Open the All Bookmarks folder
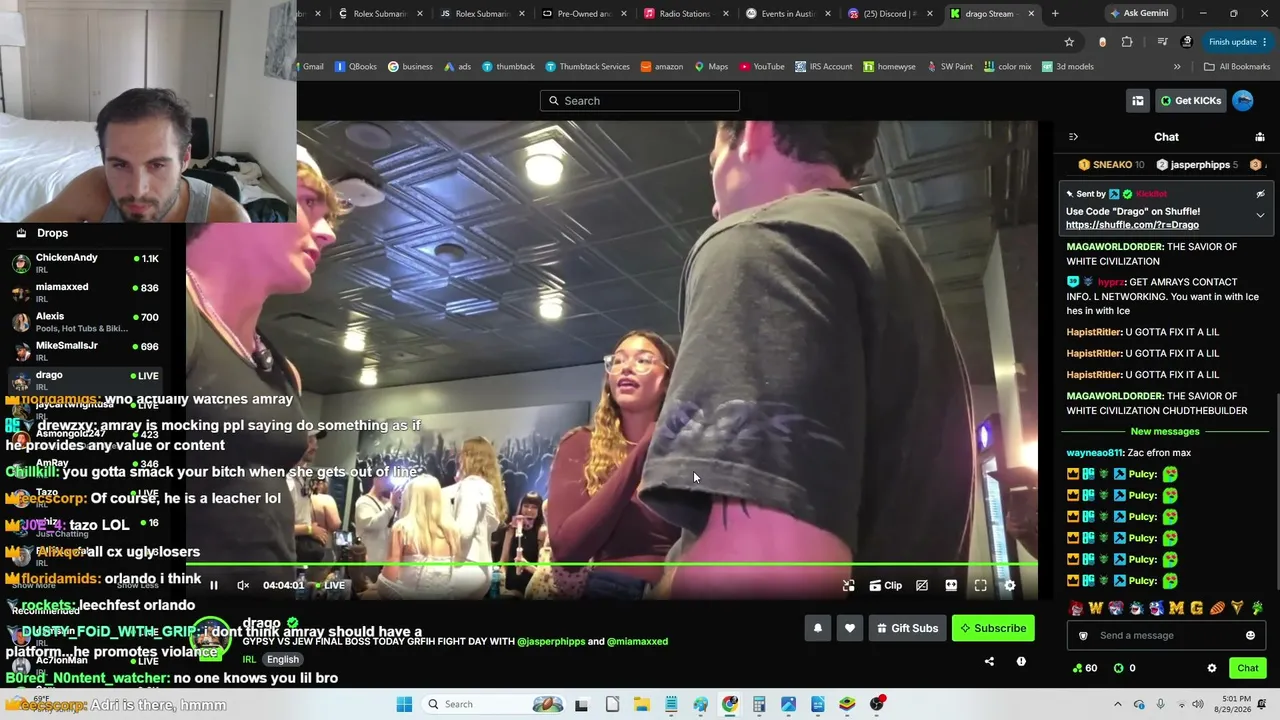 point(1237,67)
